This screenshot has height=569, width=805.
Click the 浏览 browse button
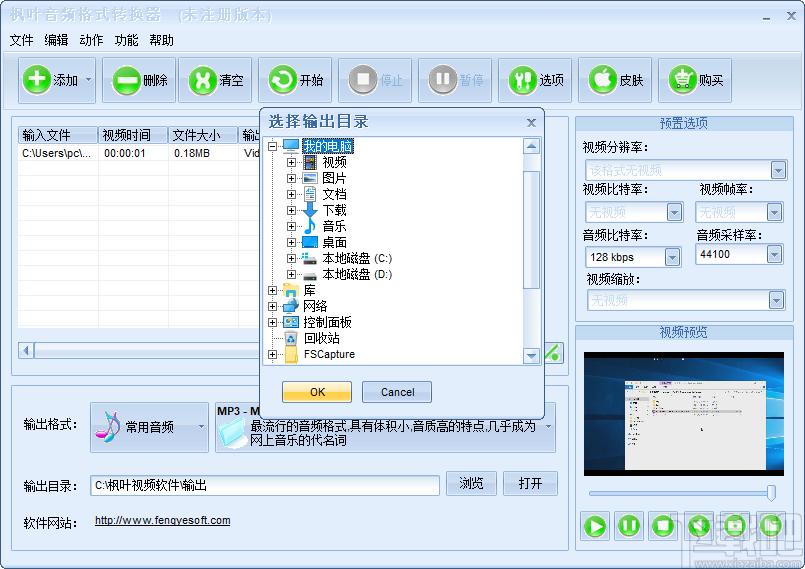pos(471,483)
